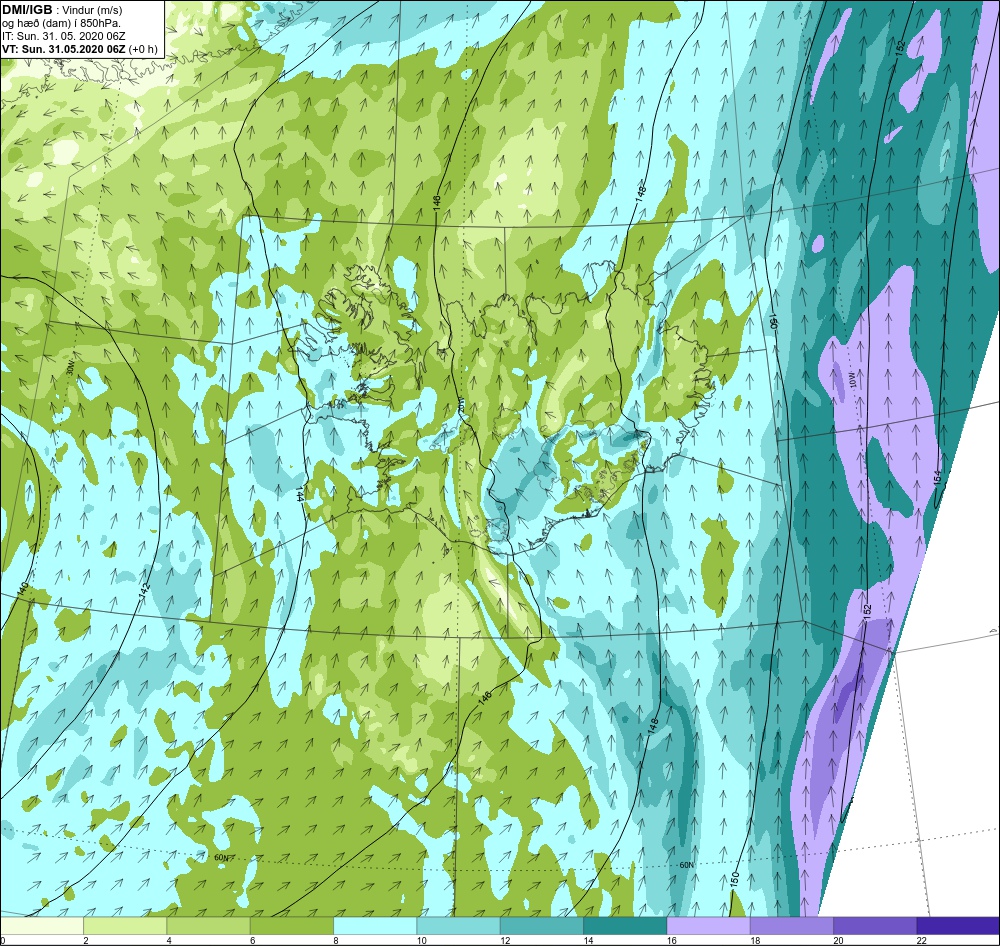This screenshot has width=1000, height=946.
Task: Select the 'IT: Sun. 31. 05. 2020 06Z' line
Action: point(62,36)
